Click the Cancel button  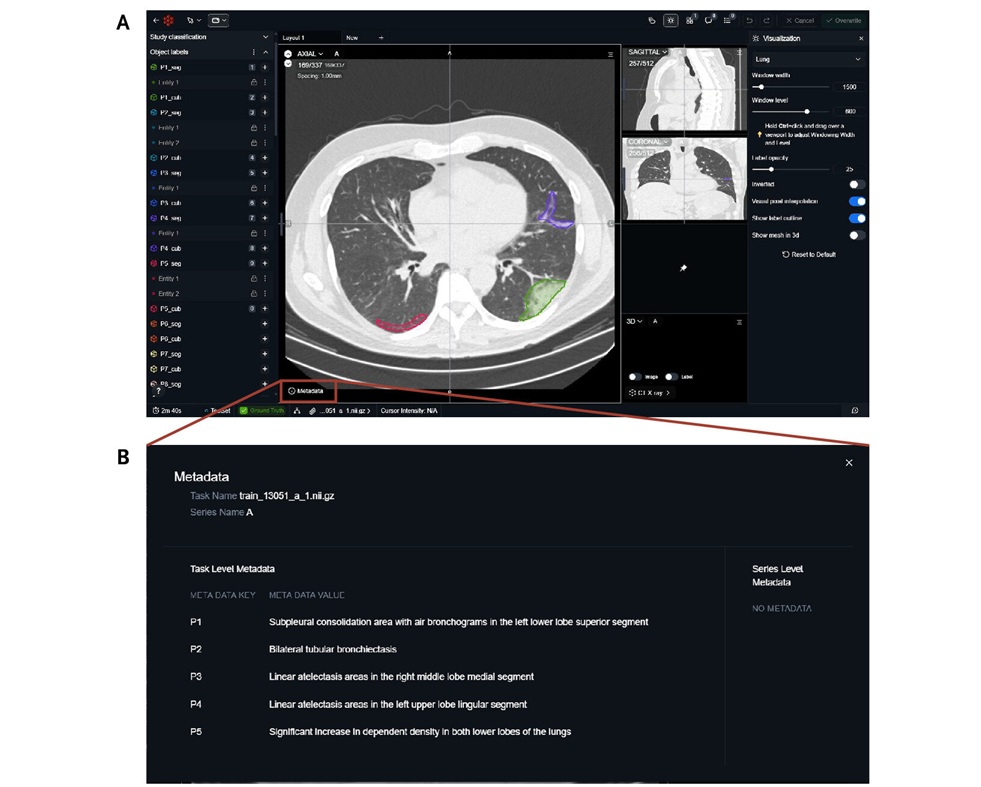point(800,21)
